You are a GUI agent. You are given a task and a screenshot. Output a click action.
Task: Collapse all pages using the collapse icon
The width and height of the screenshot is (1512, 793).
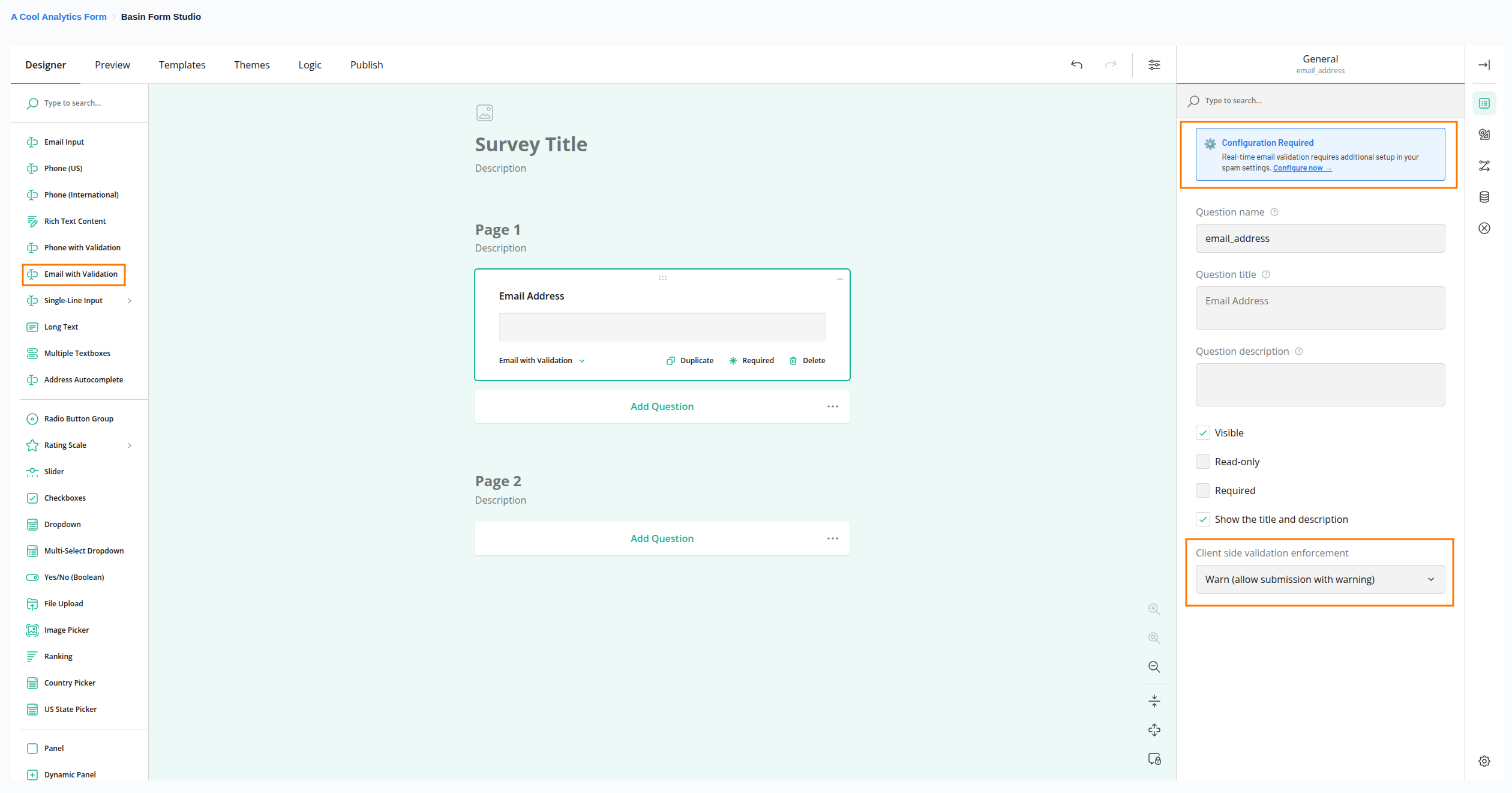tap(1154, 701)
